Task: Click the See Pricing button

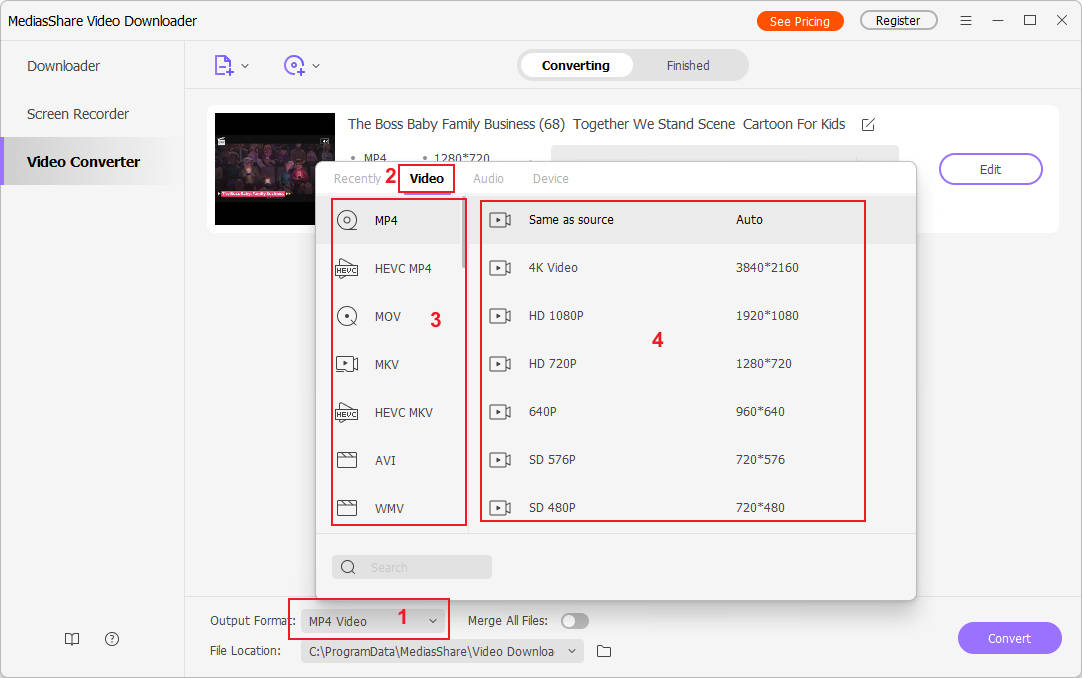Action: point(800,21)
